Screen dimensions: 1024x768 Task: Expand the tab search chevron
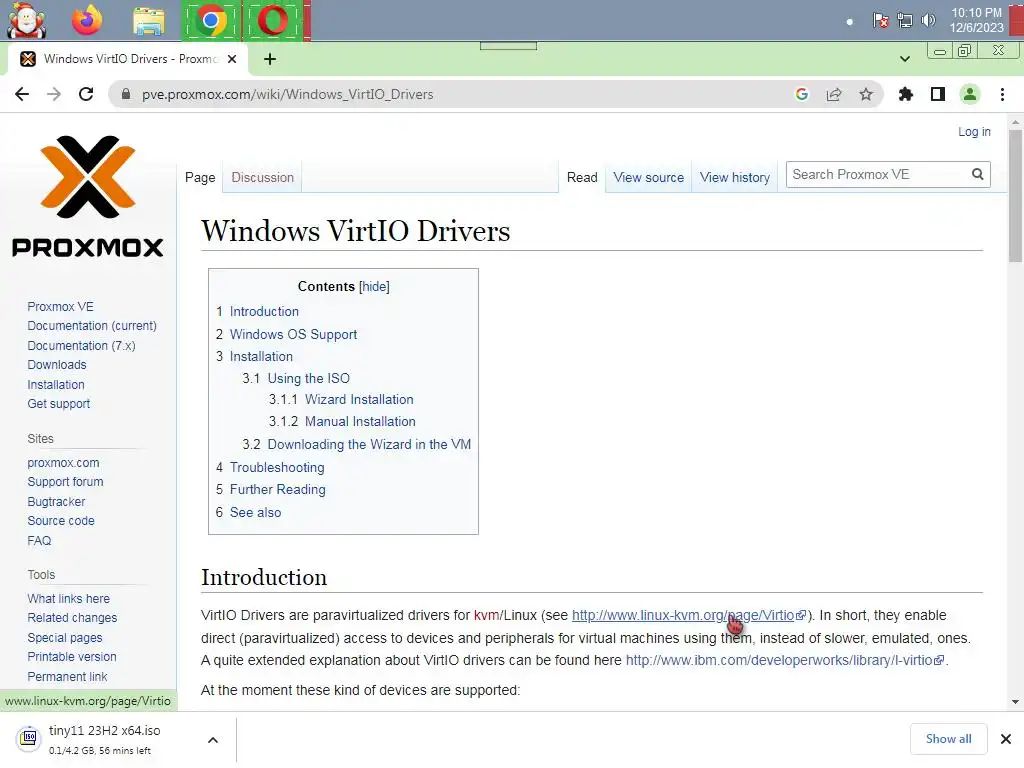(904, 59)
